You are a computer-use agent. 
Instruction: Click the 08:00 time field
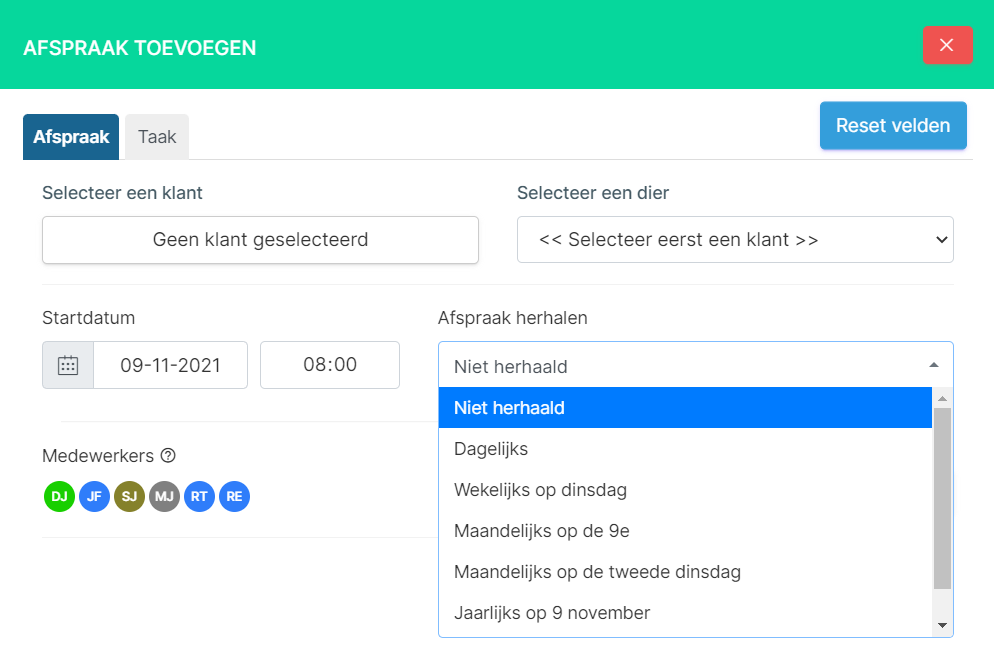click(330, 365)
